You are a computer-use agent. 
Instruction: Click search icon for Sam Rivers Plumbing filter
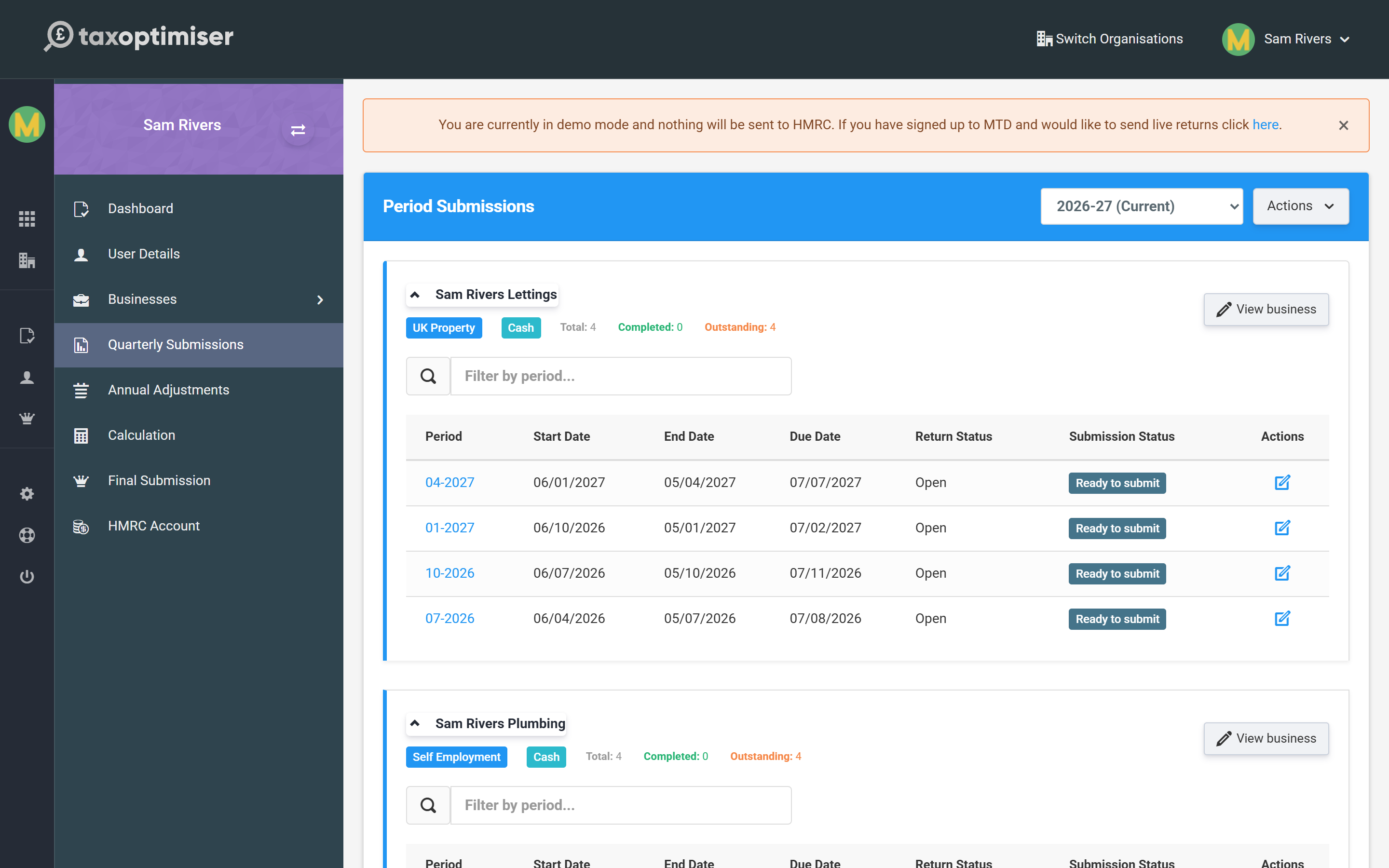[428, 805]
